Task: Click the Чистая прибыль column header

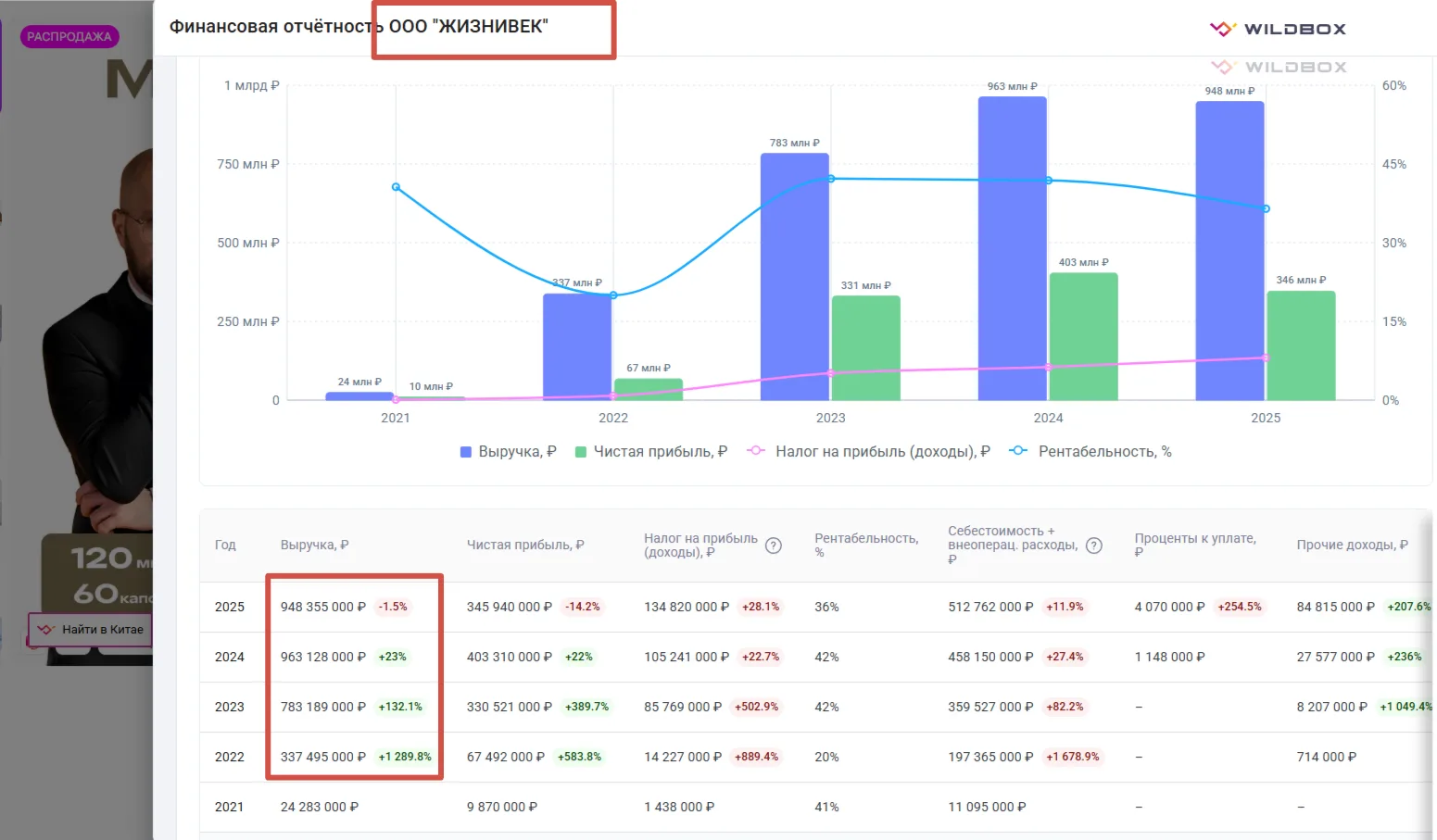Action: point(525,545)
